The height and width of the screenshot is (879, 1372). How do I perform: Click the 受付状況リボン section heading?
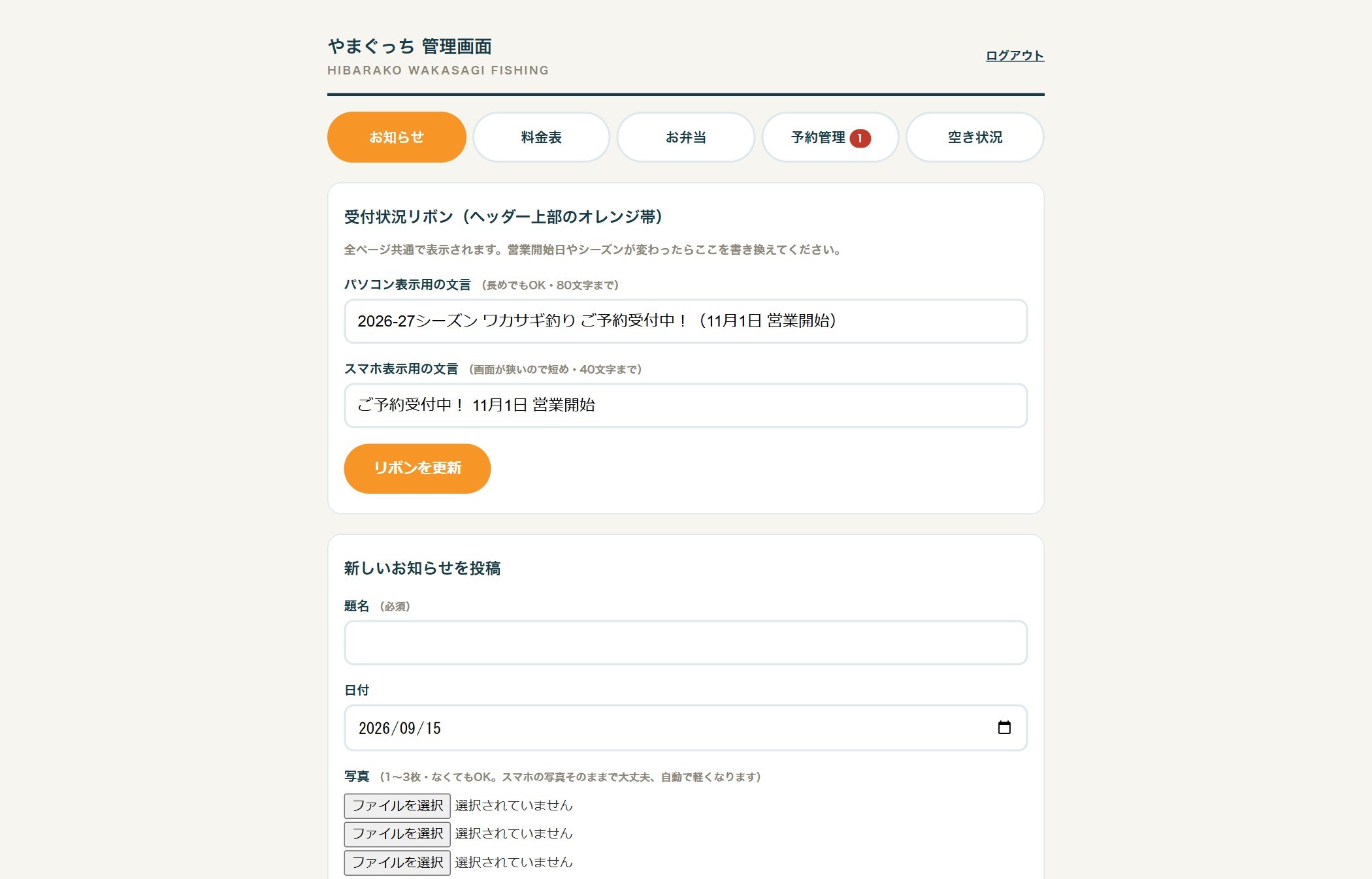[504, 217]
